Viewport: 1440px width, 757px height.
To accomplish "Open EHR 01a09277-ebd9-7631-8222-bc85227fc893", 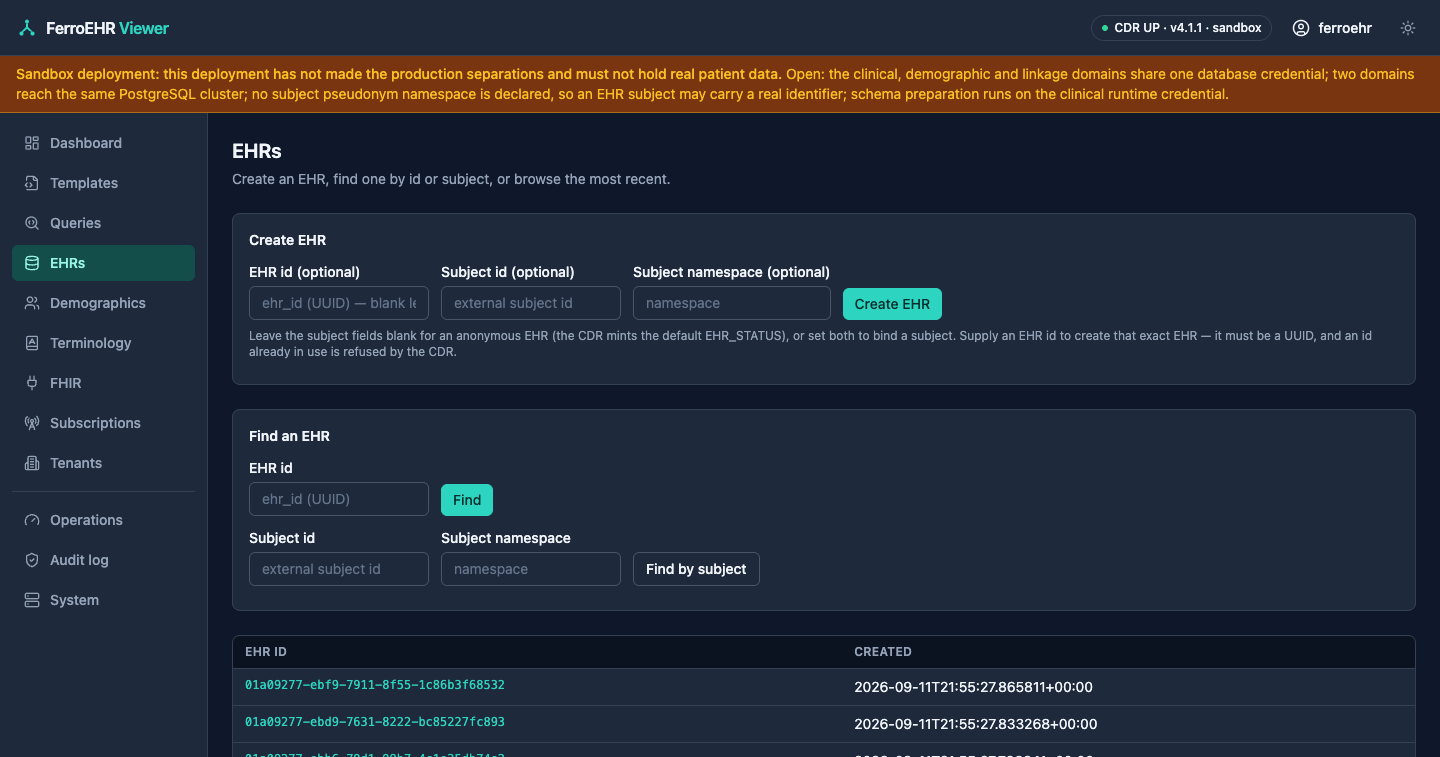I will click(375, 721).
